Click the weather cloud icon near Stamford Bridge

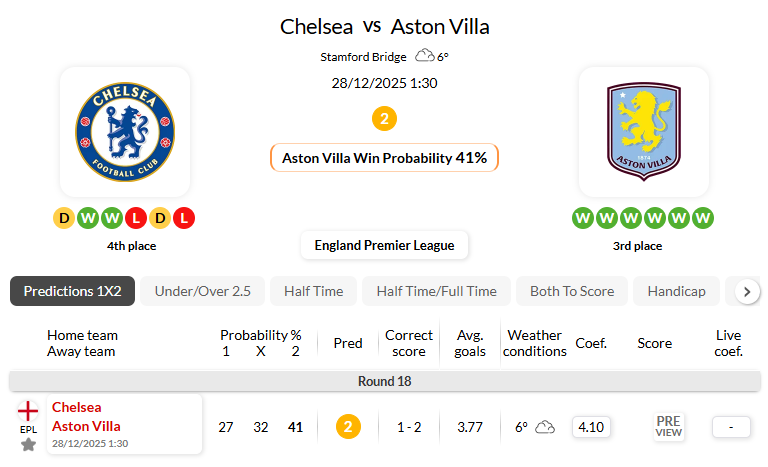[425, 57]
